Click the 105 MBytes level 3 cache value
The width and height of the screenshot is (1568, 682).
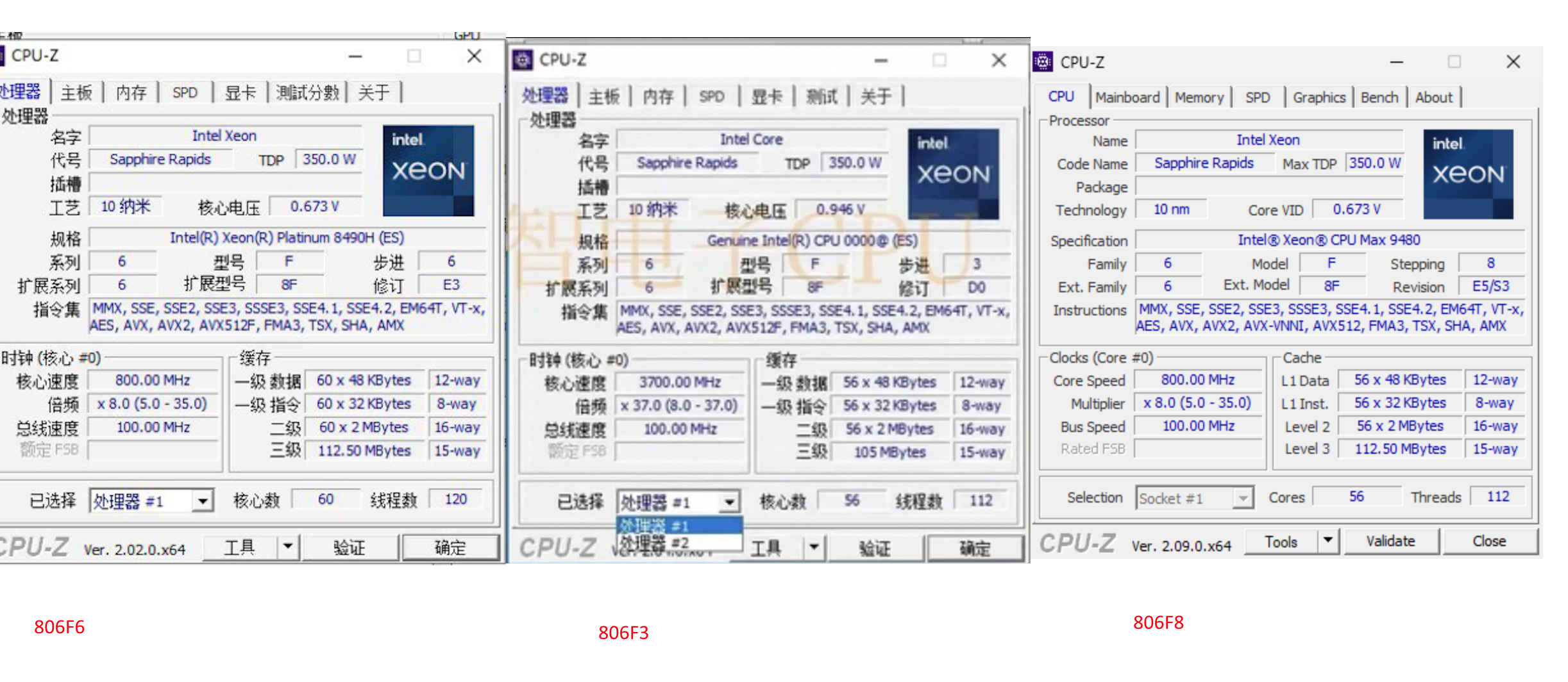pyautogui.click(x=889, y=453)
